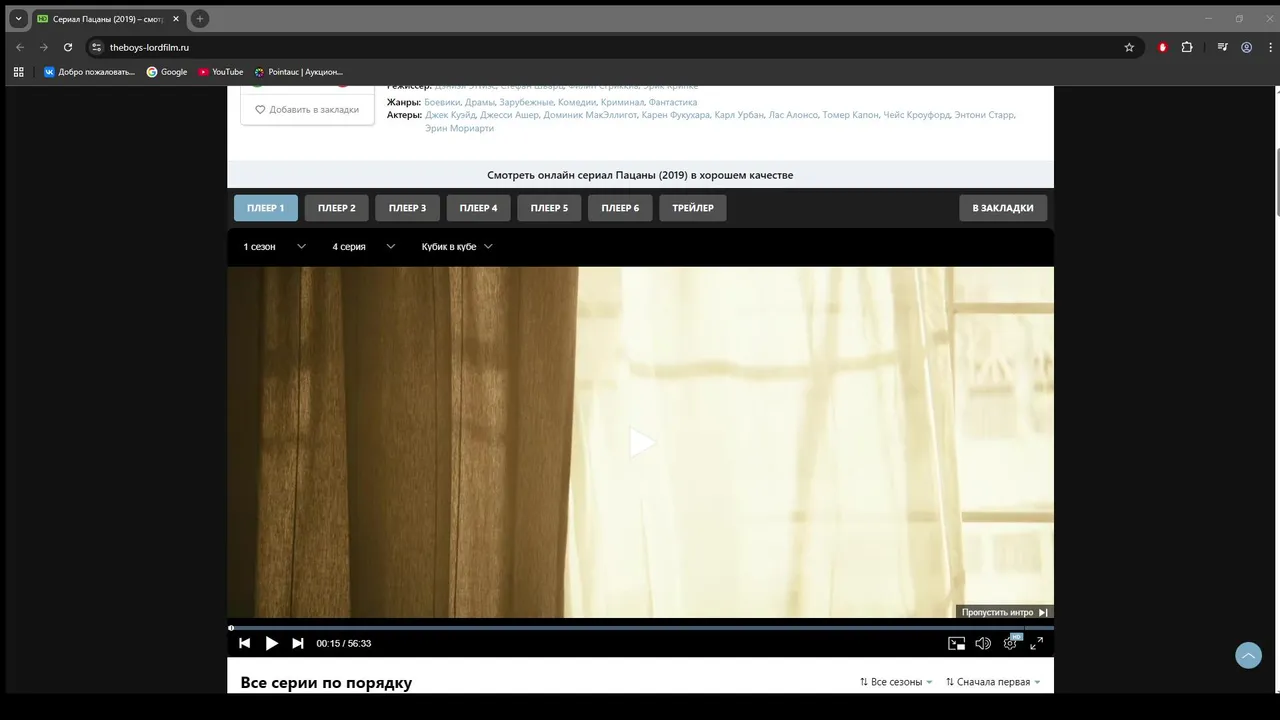View site information icon in address bar

[97, 47]
